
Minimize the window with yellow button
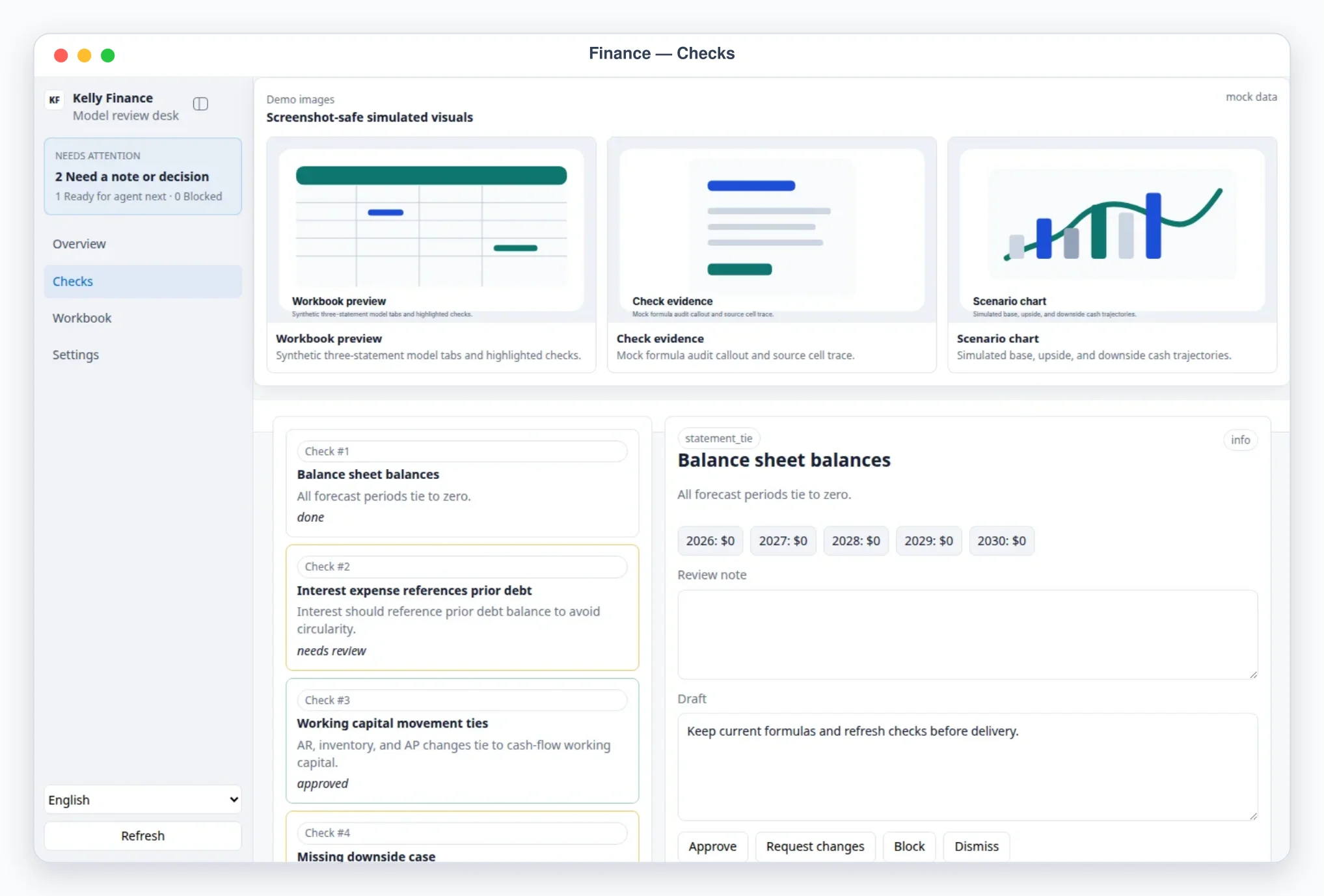(x=85, y=55)
